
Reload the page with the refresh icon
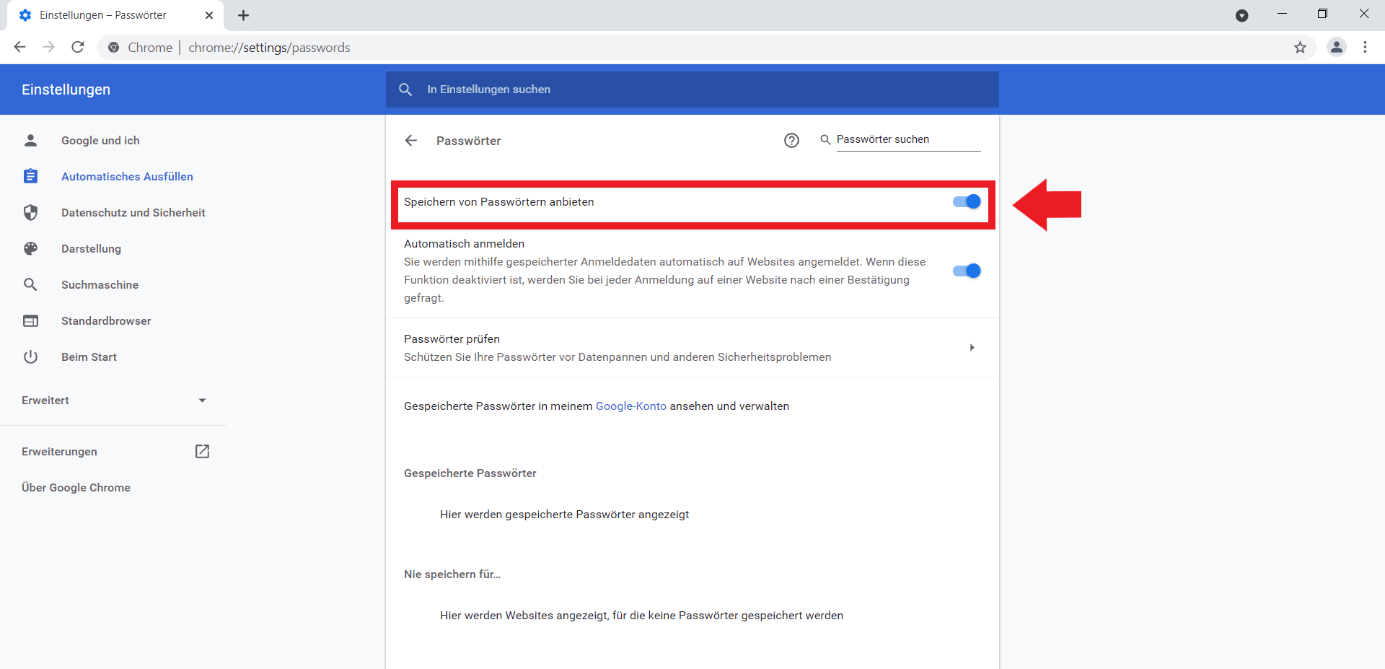tap(78, 47)
